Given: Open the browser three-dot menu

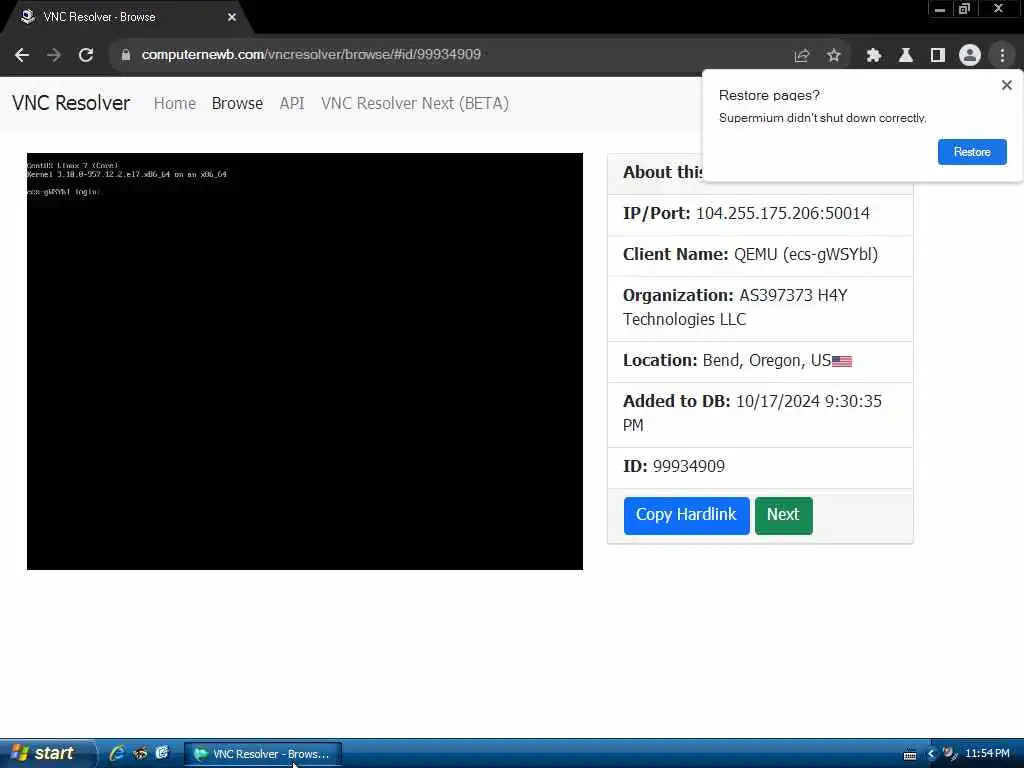Looking at the screenshot, I should click(1002, 56).
